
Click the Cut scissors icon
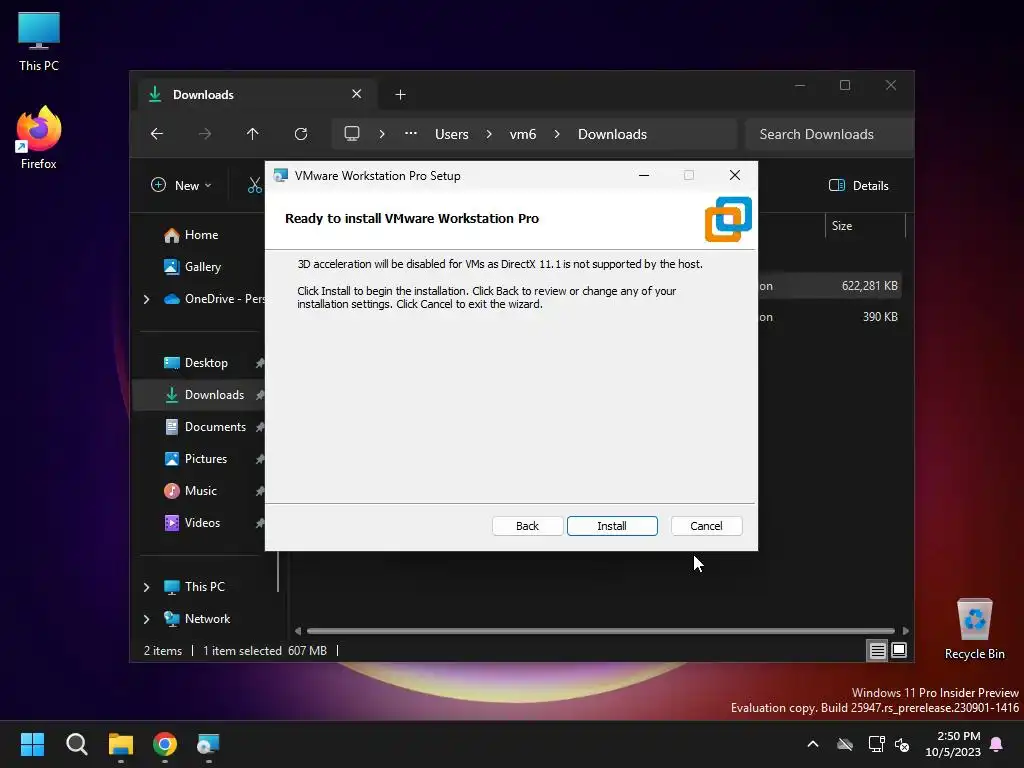pos(255,185)
